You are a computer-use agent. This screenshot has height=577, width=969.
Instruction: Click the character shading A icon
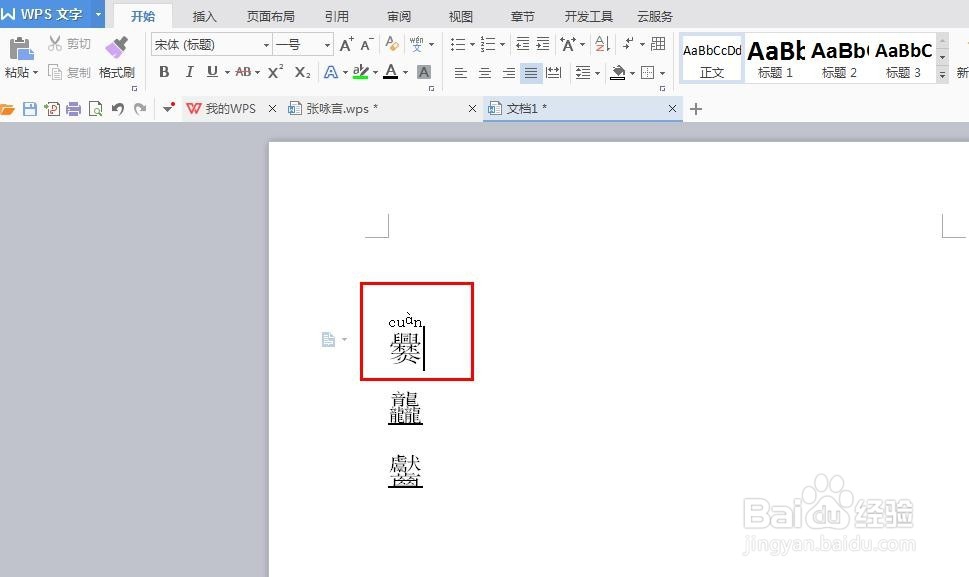424,72
